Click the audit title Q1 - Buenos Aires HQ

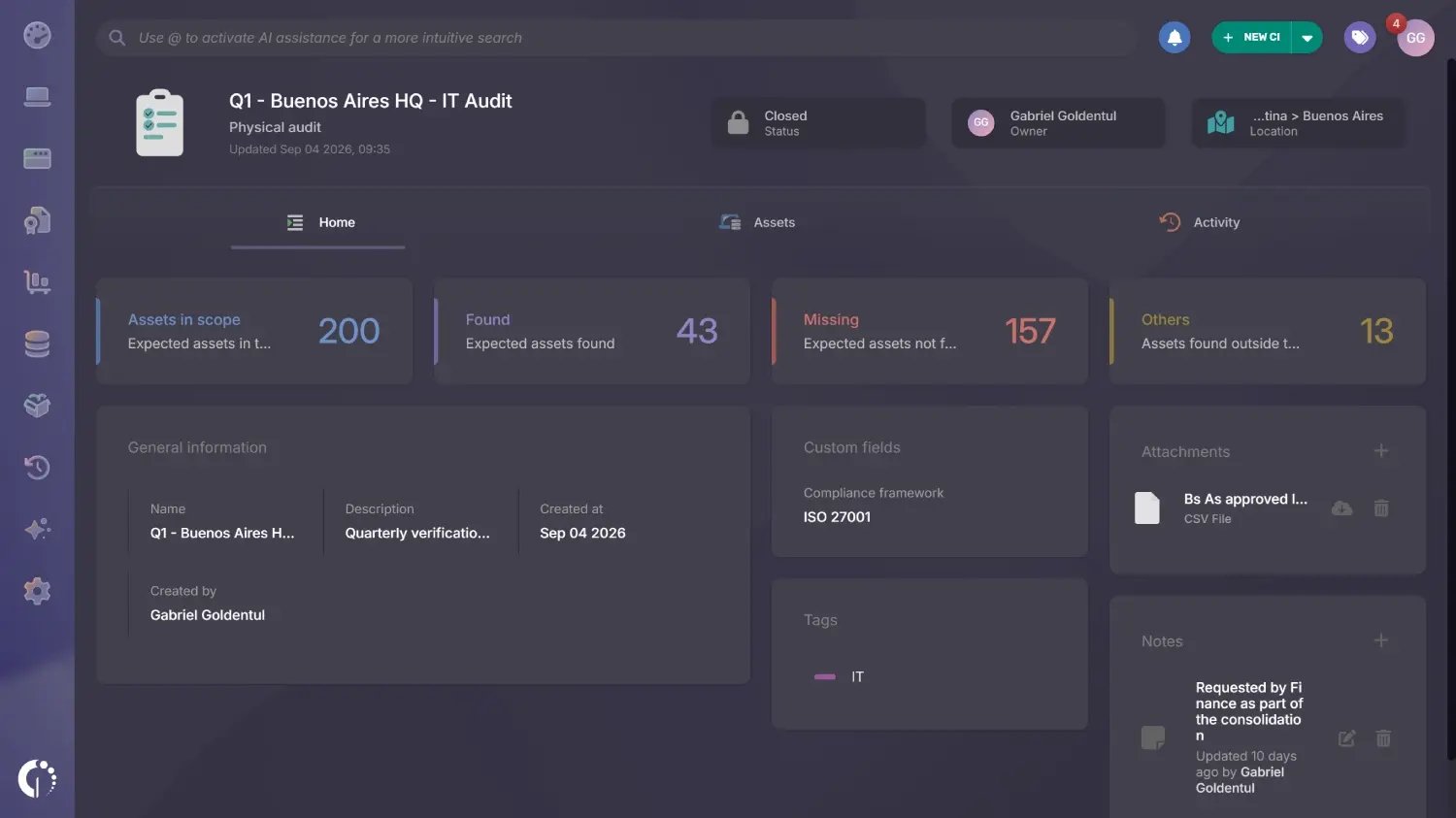coord(370,101)
